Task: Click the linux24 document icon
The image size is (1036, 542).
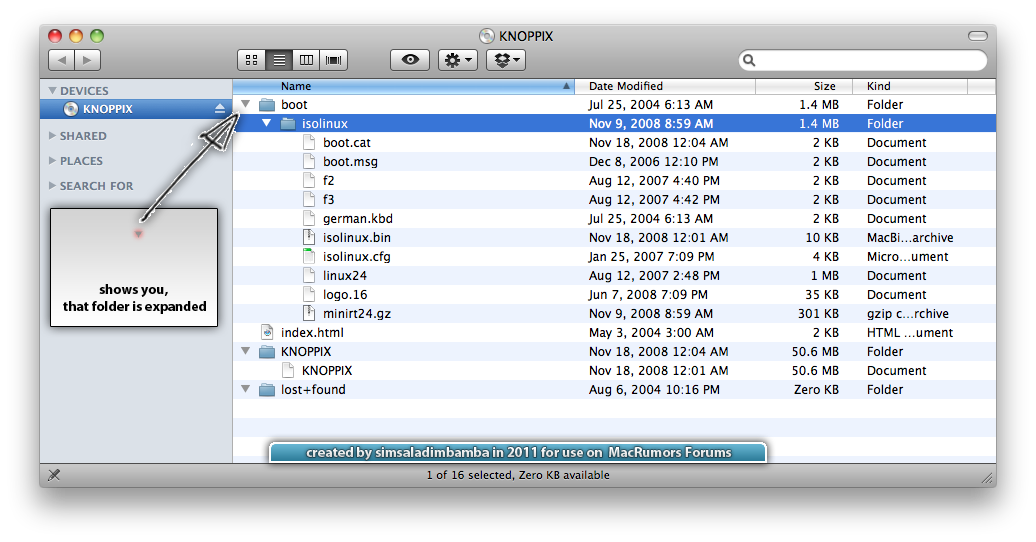Action: pyautogui.click(x=309, y=276)
